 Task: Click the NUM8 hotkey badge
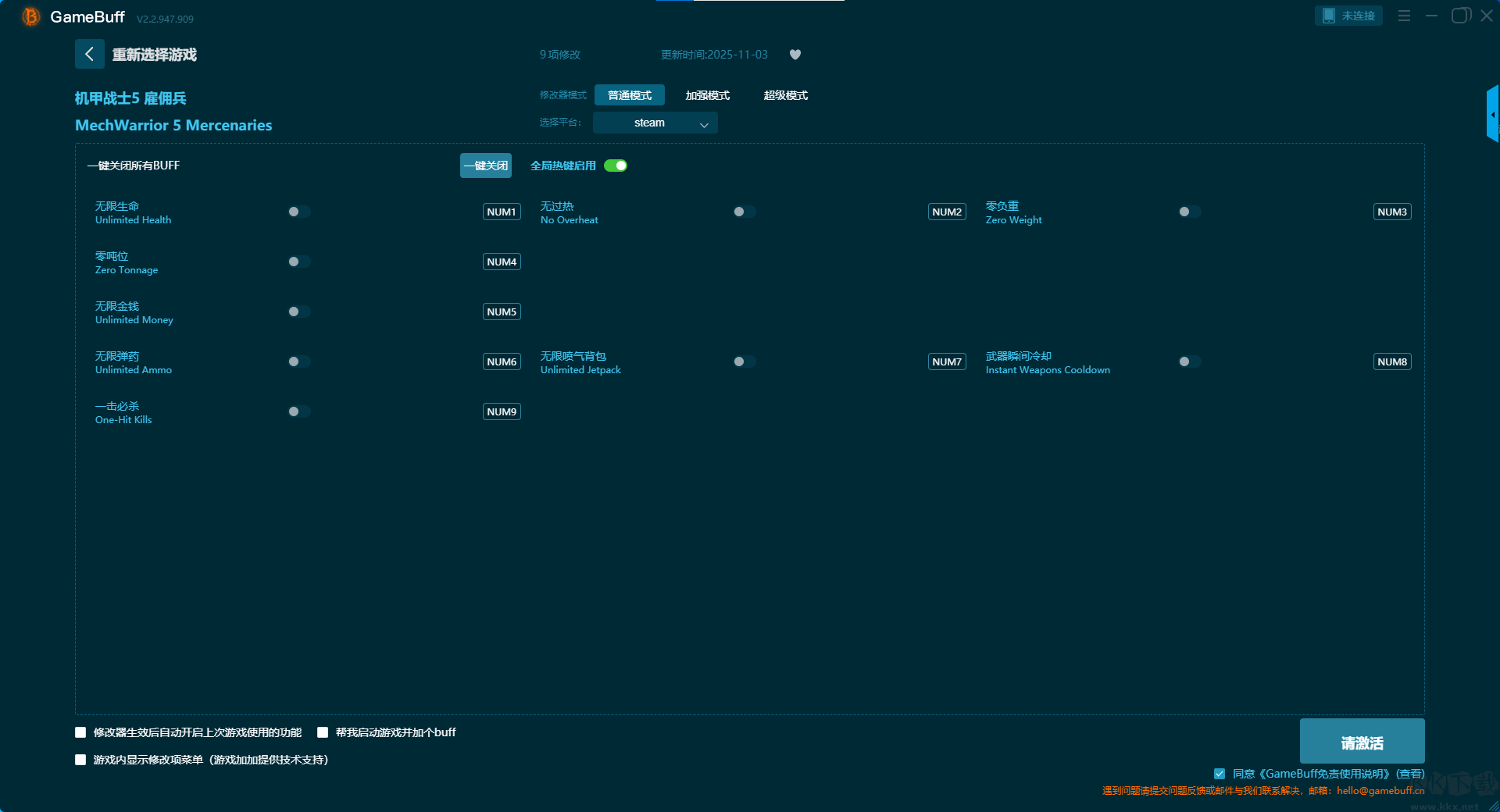point(1391,361)
